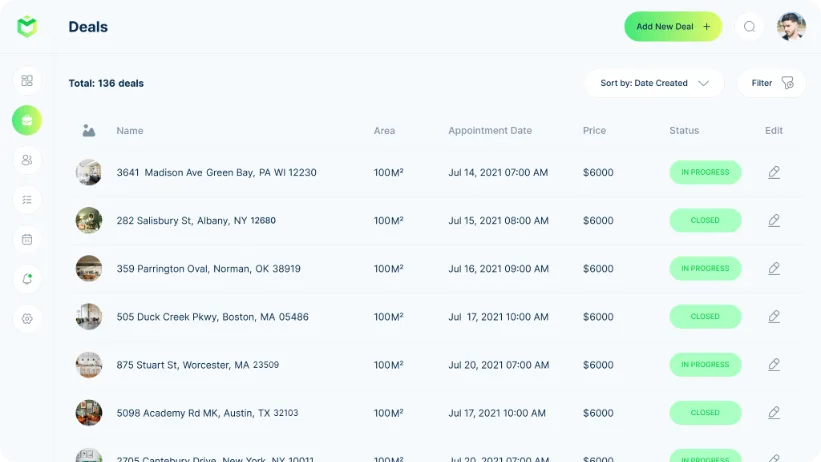Click the Filter button label
Screen dimensions: 821x462
[761, 83]
